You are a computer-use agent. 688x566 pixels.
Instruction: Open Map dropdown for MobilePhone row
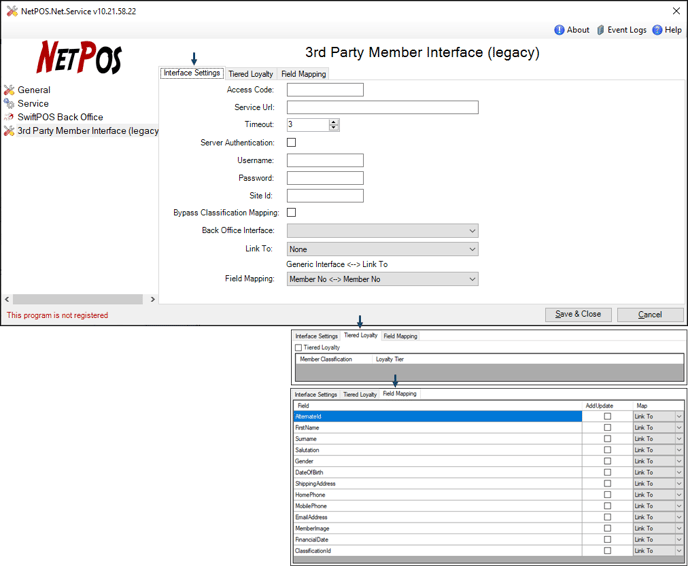point(658,506)
